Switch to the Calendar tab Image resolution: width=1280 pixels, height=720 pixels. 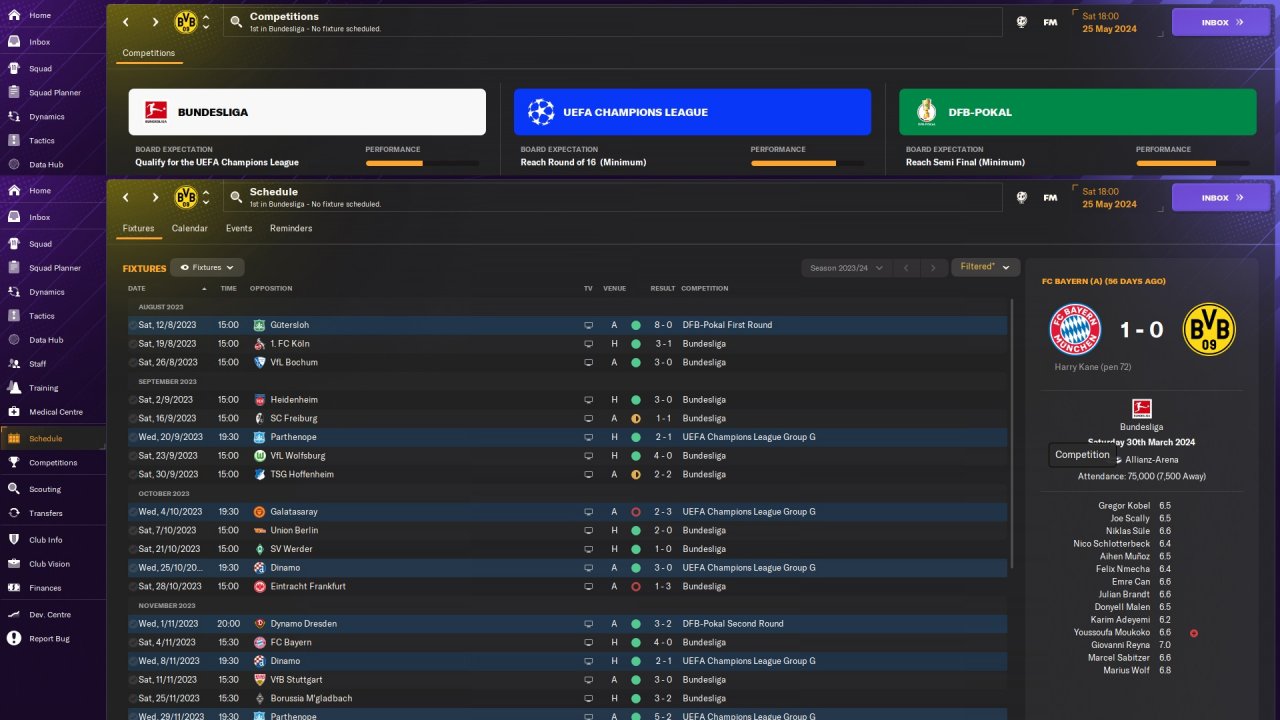coord(190,228)
